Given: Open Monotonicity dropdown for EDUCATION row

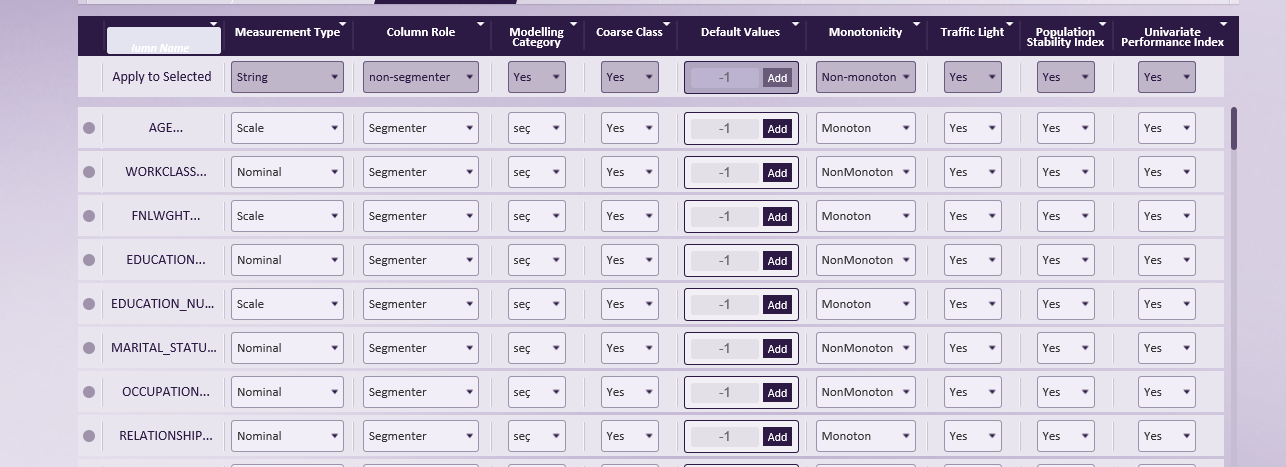Looking at the screenshot, I should [x=865, y=260].
